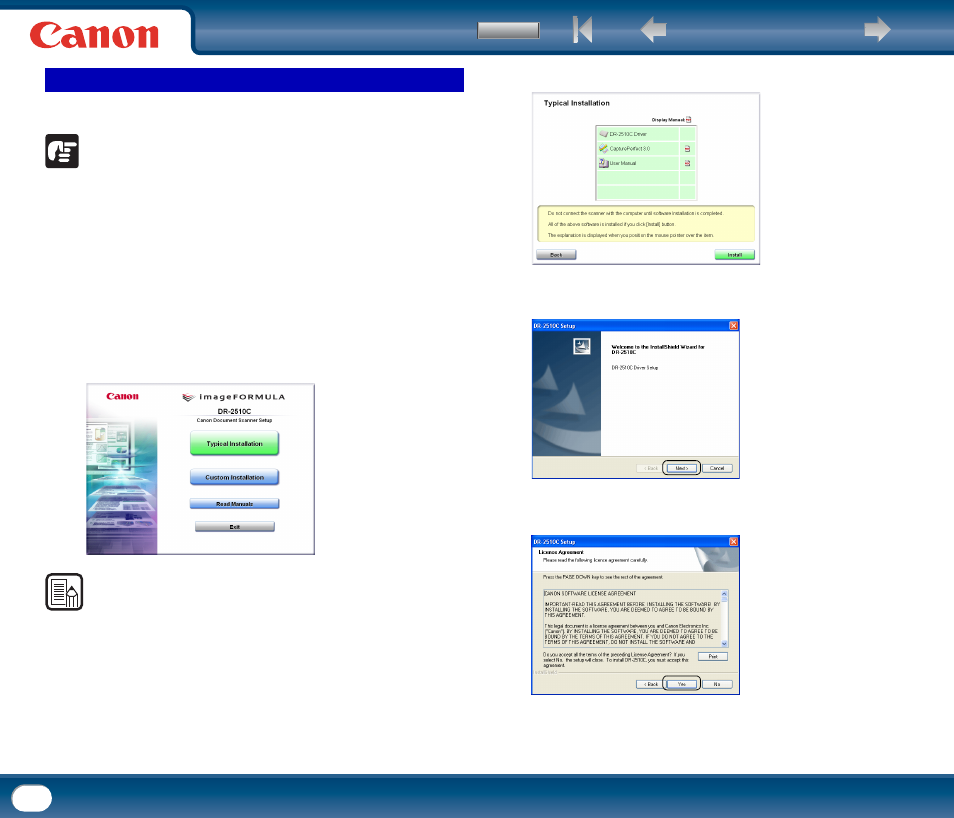Click Yes to accept the license agreement
This screenshot has width=954, height=818.
click(x=681, y=684)
